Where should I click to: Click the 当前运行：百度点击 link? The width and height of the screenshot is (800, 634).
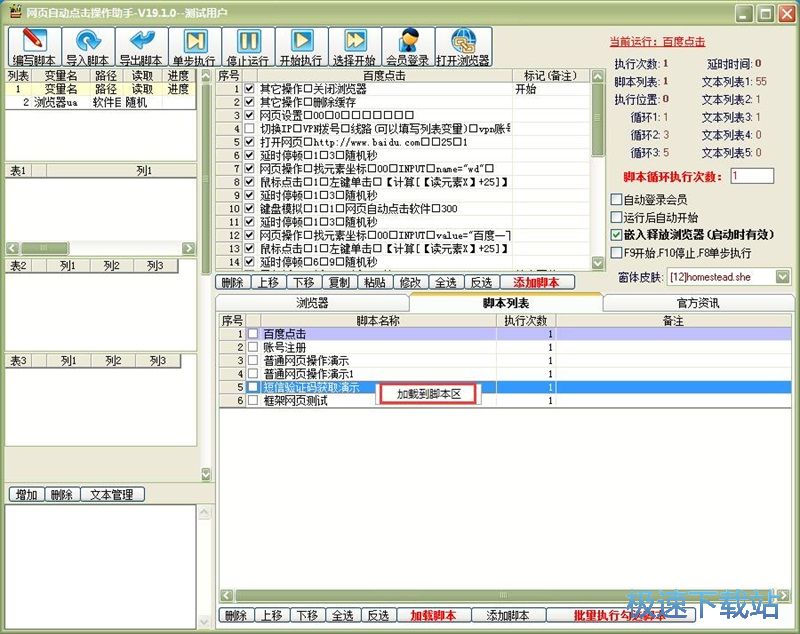[657, 42]
